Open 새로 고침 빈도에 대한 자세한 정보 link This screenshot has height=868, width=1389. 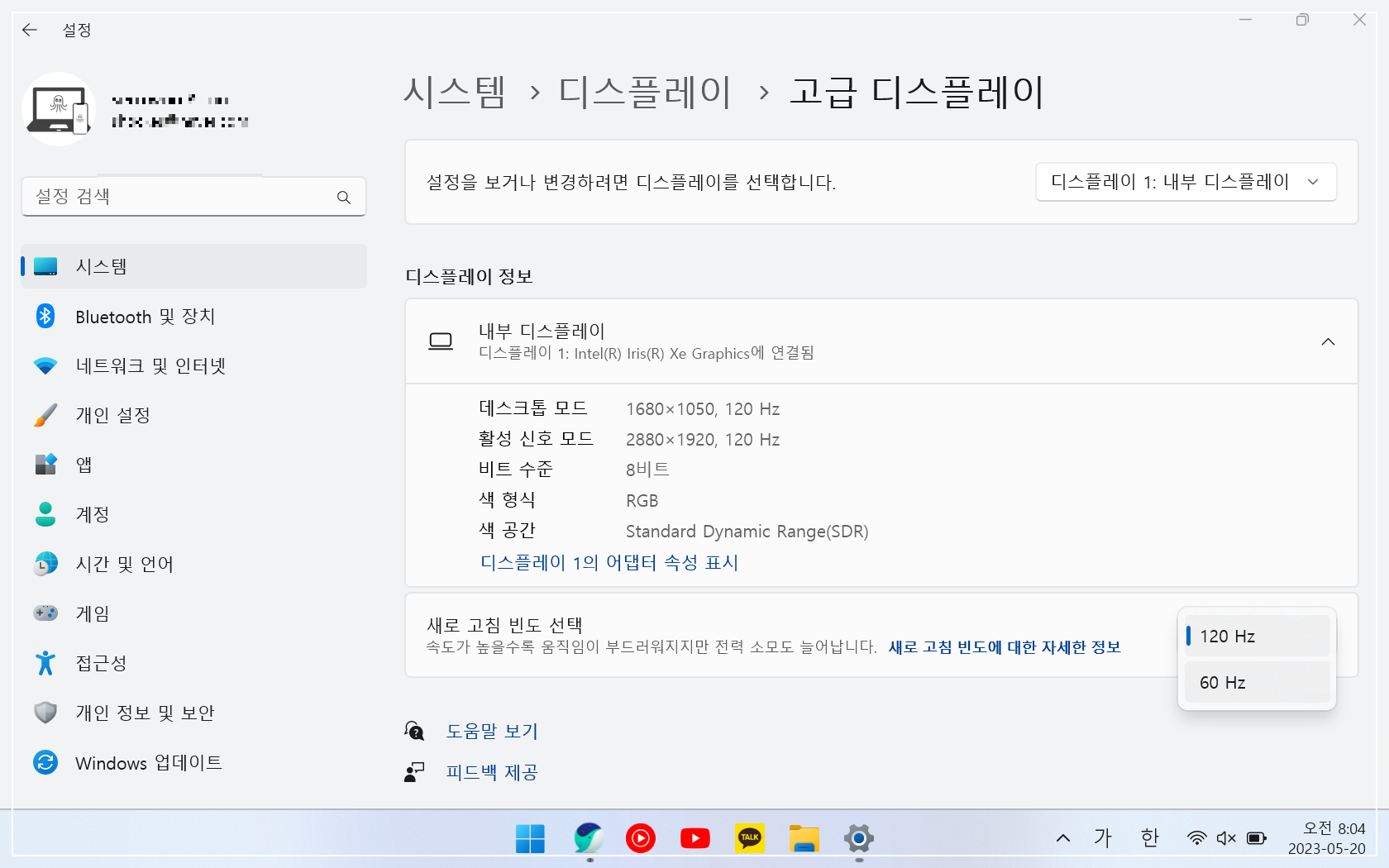click(x=1005, y=647)
